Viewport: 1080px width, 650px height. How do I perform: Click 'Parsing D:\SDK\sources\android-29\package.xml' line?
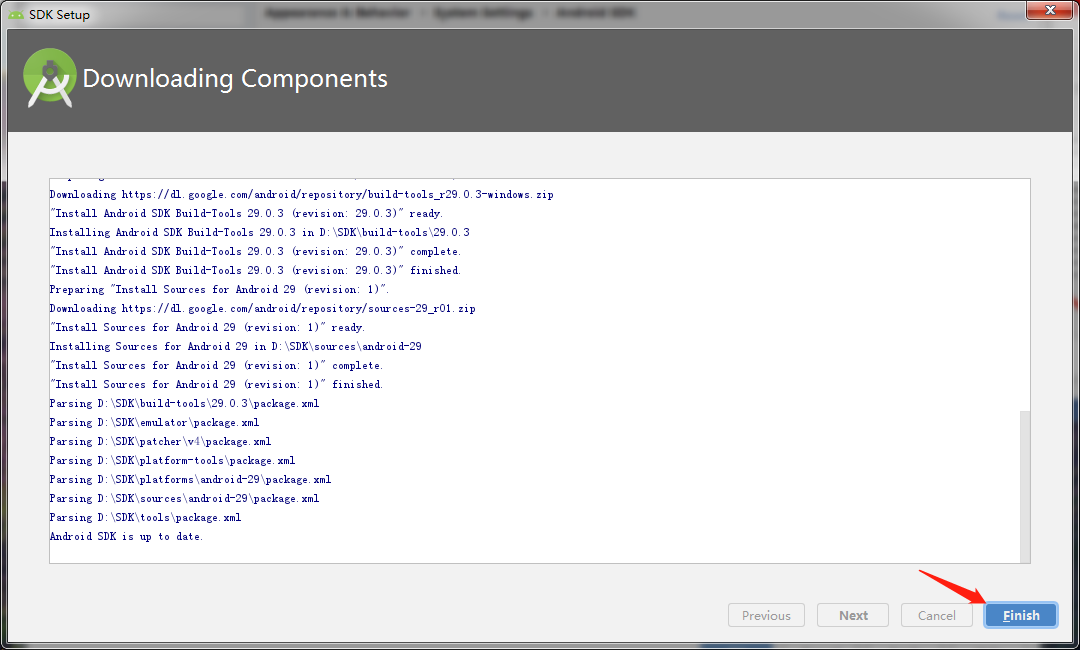[x=185, y=499]
